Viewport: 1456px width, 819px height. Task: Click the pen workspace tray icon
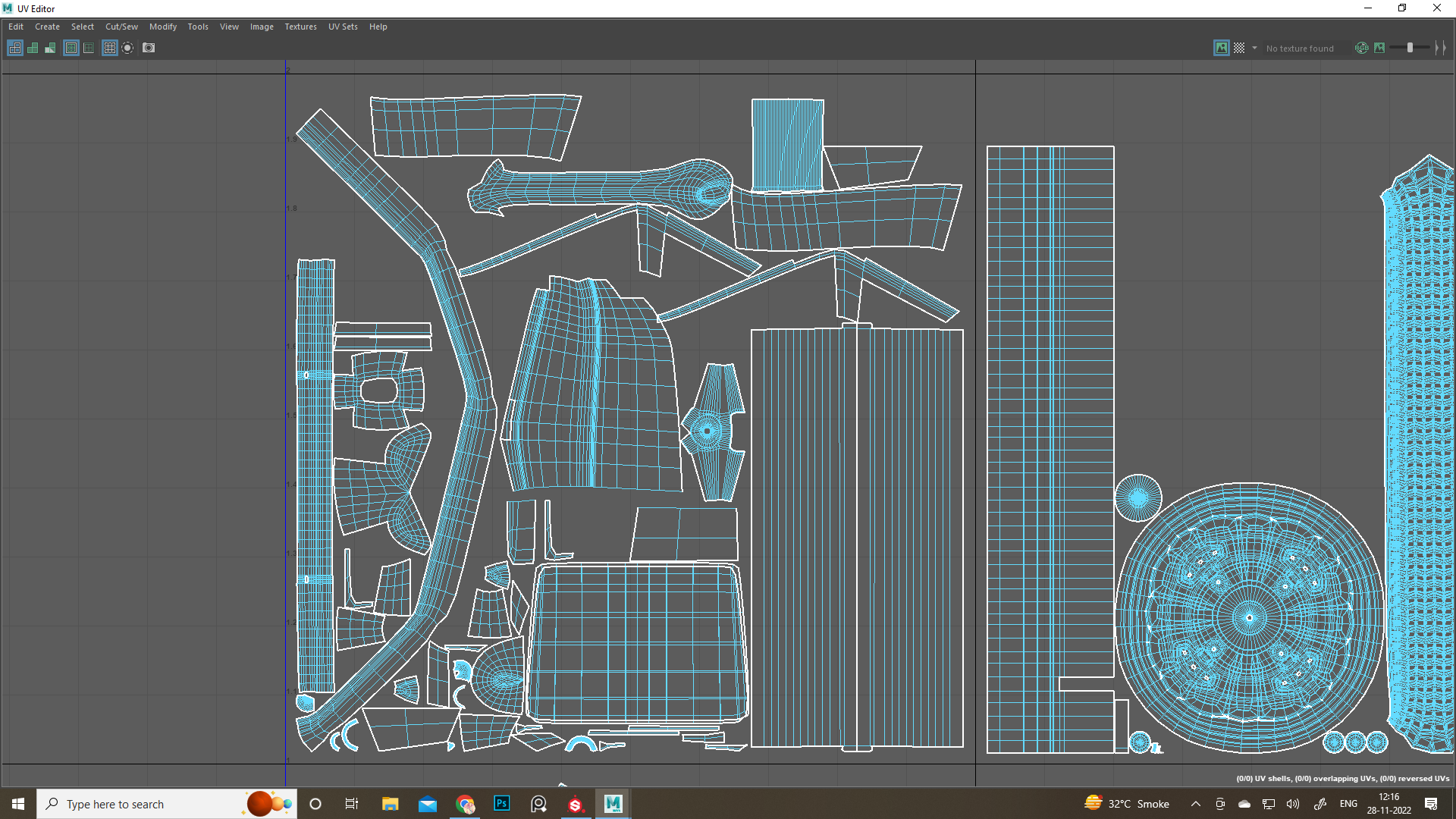1320,804
